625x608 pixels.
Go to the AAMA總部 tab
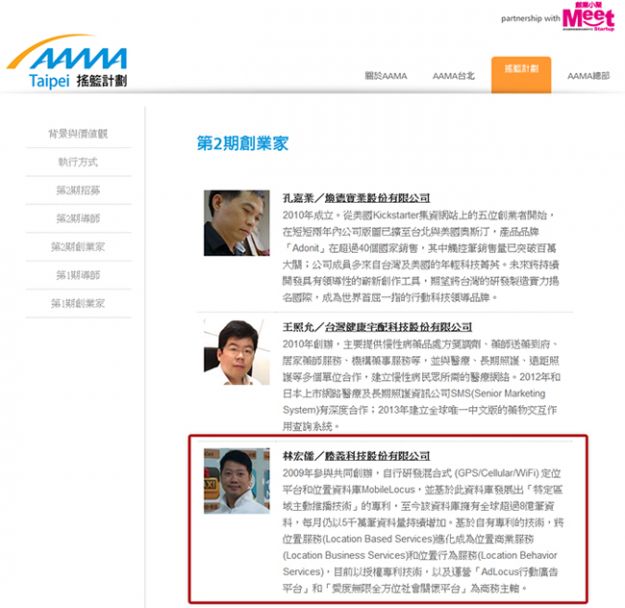click(x=588, y=75)
